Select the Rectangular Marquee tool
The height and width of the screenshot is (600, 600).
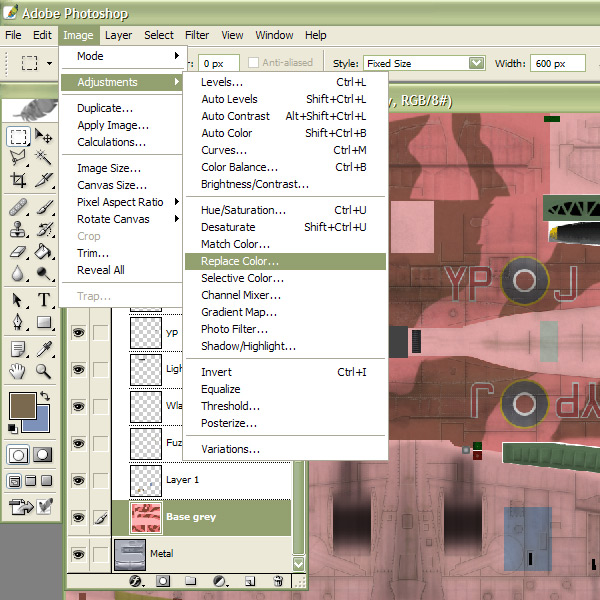(18, 136)
